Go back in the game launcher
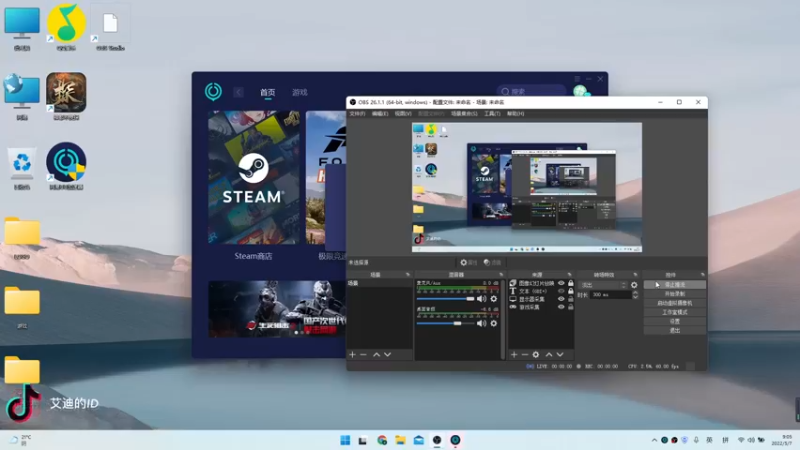This screenshot has width=800, height=450. [238, 92]
